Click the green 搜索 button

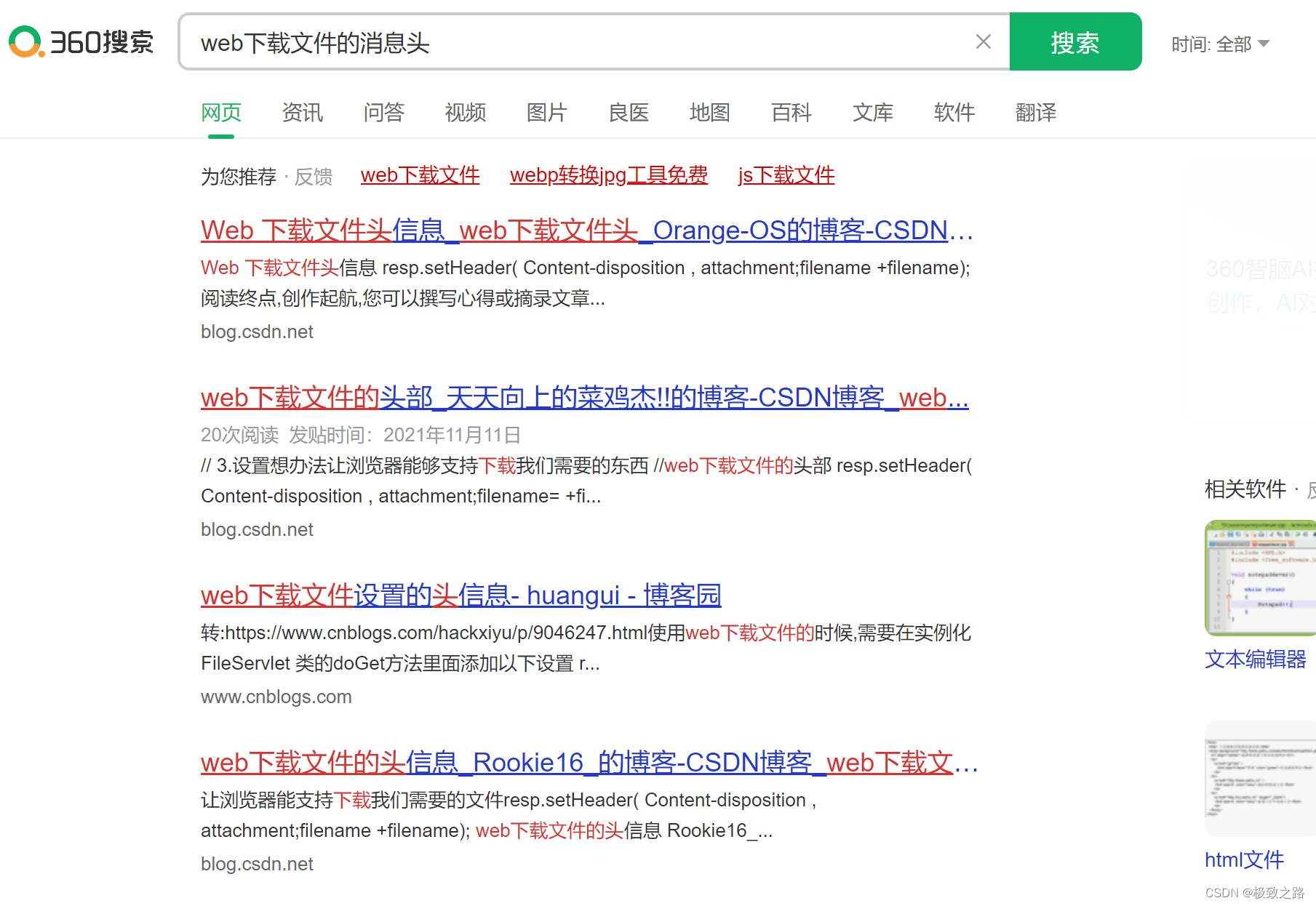click(1075, 42)
